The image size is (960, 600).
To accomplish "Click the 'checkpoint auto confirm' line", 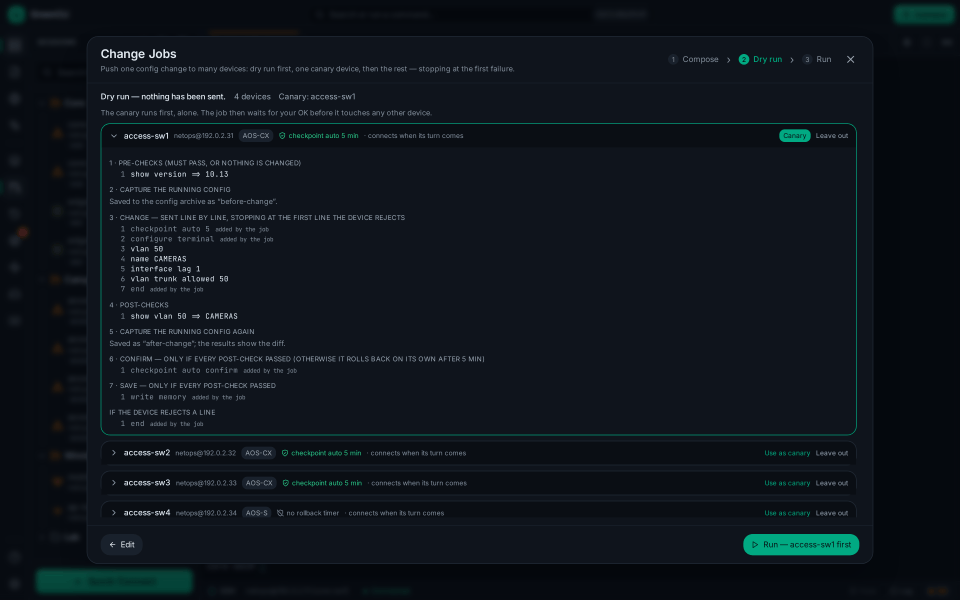I will [184, 370].
